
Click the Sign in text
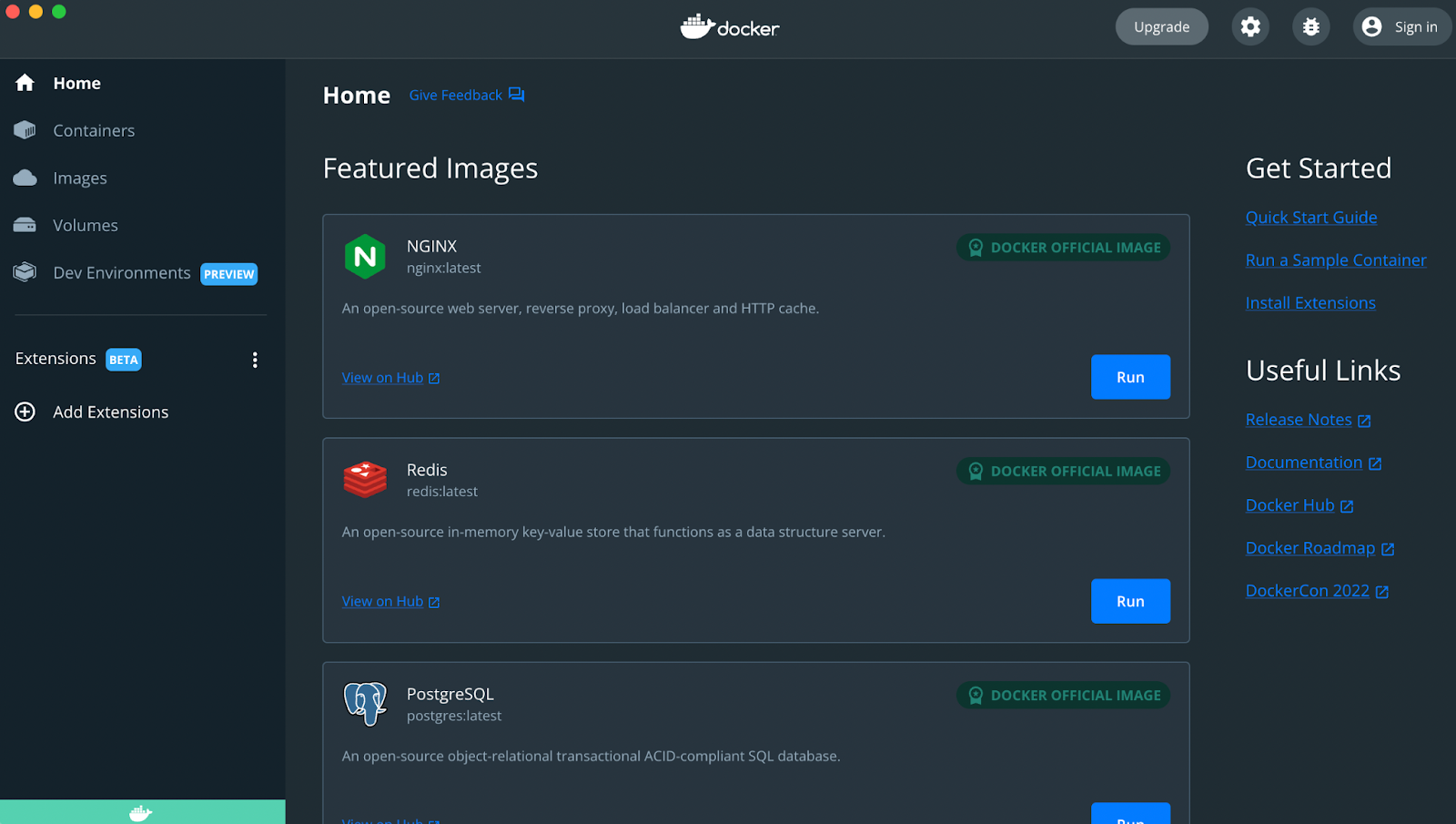(x=1416, y=26)
